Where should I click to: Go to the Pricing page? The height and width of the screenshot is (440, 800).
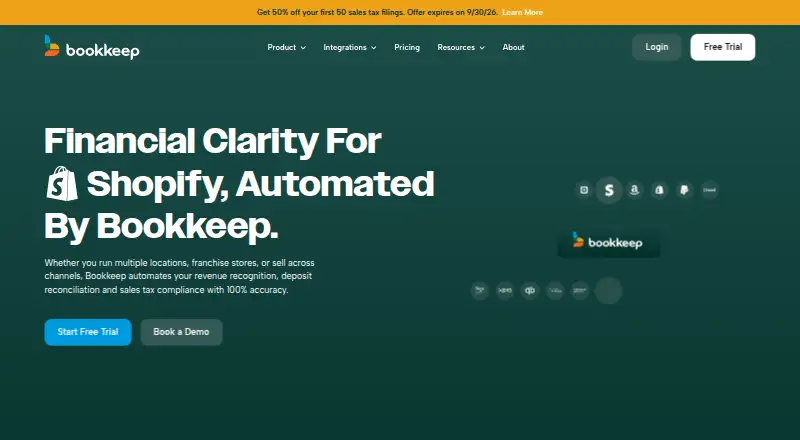pyautogui.click(x=407, y=47)
